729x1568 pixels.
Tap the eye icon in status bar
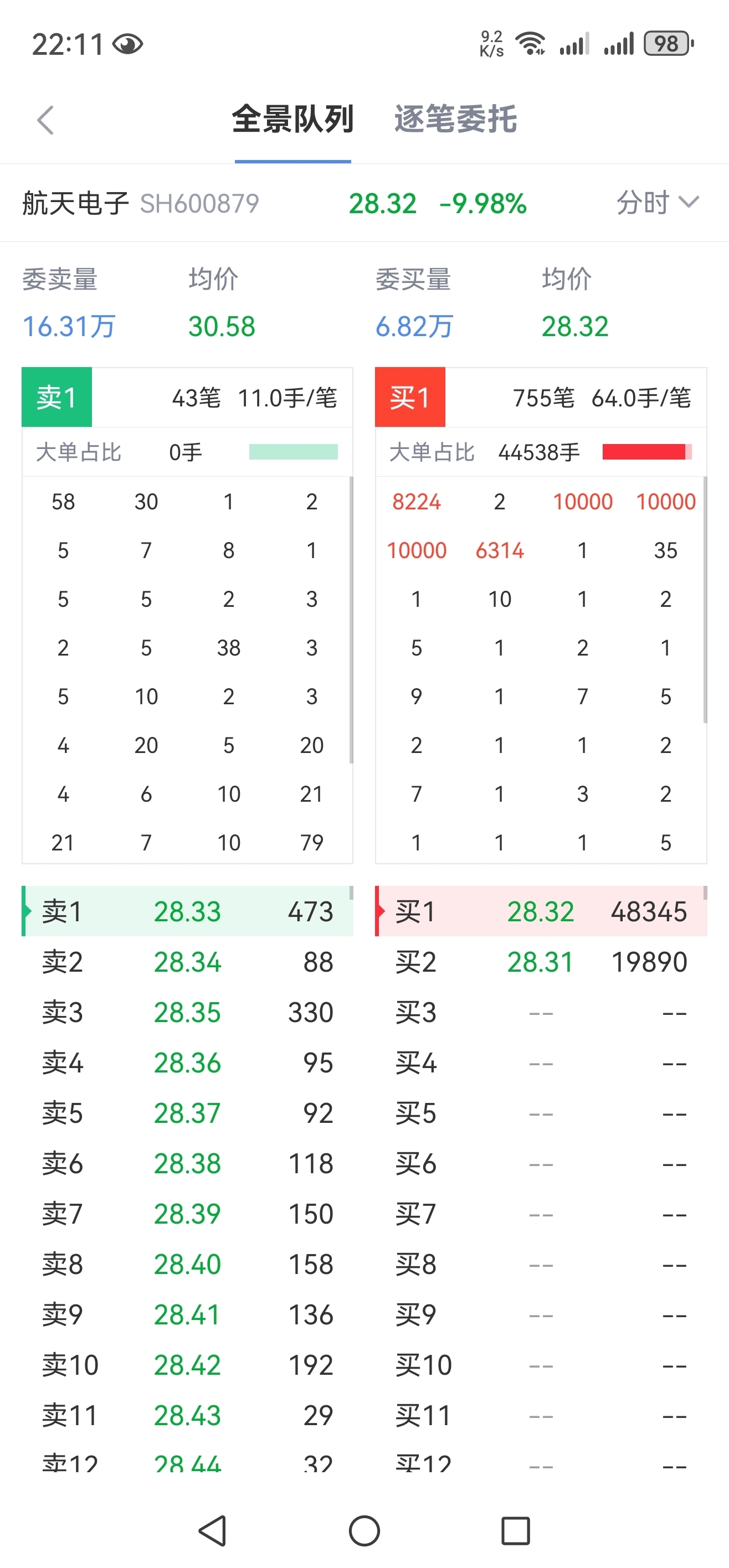(128, 44)
